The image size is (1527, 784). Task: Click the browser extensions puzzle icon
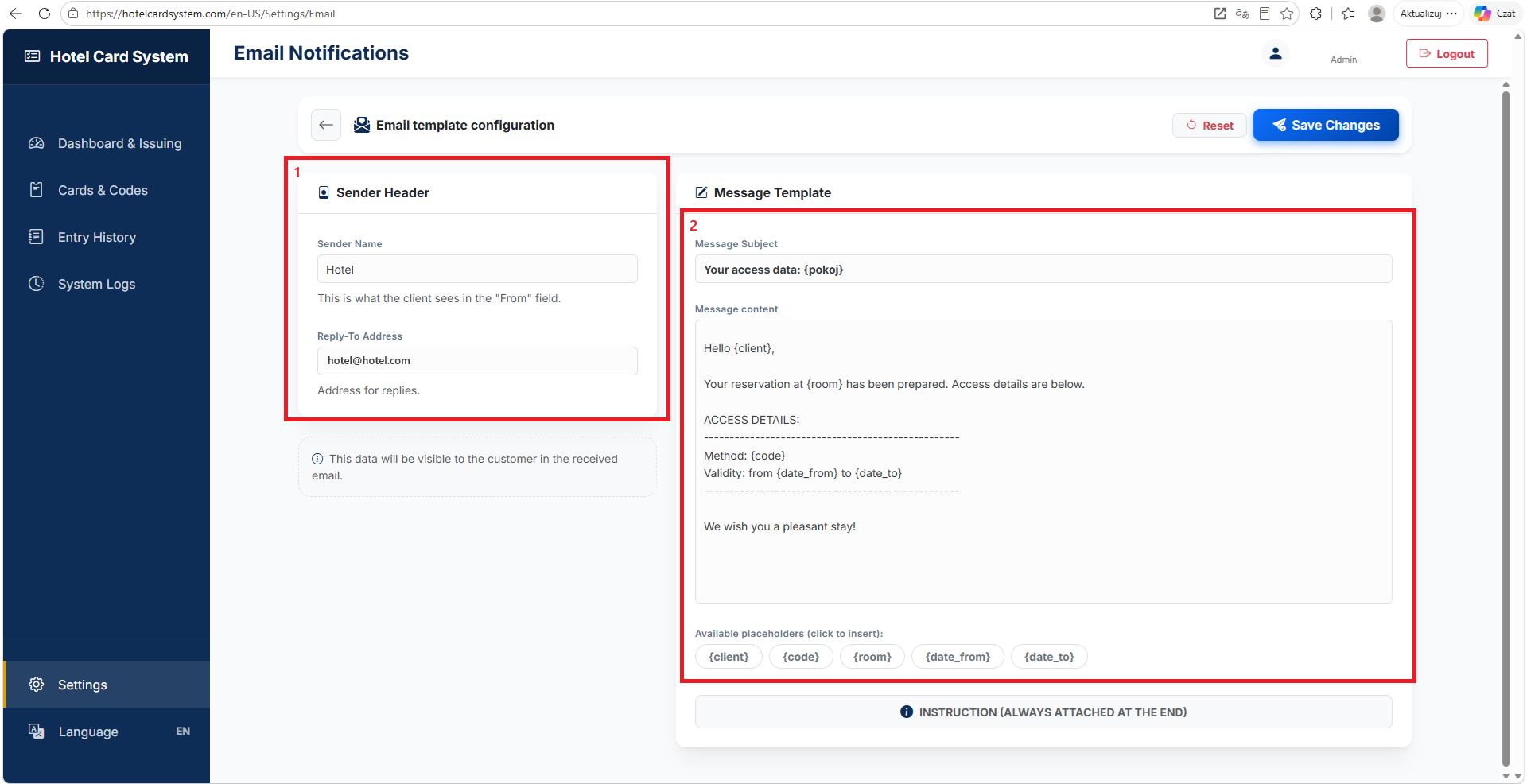1316,14
